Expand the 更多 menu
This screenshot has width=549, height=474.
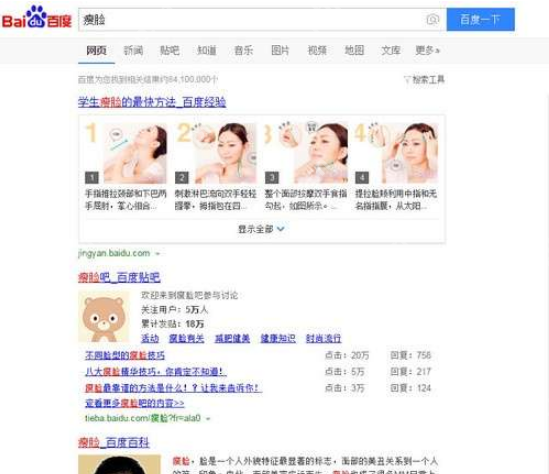(428, 51)
